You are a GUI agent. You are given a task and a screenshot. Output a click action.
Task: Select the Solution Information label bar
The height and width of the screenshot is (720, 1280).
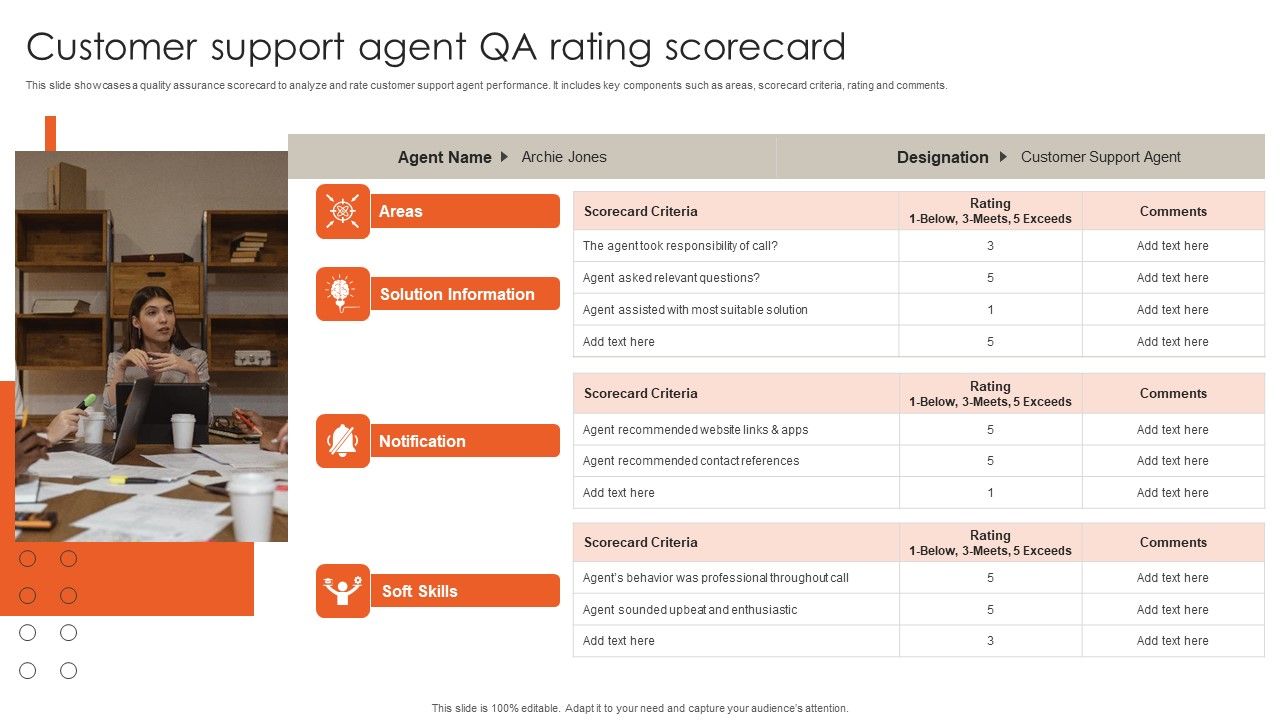tap(465, 294)
